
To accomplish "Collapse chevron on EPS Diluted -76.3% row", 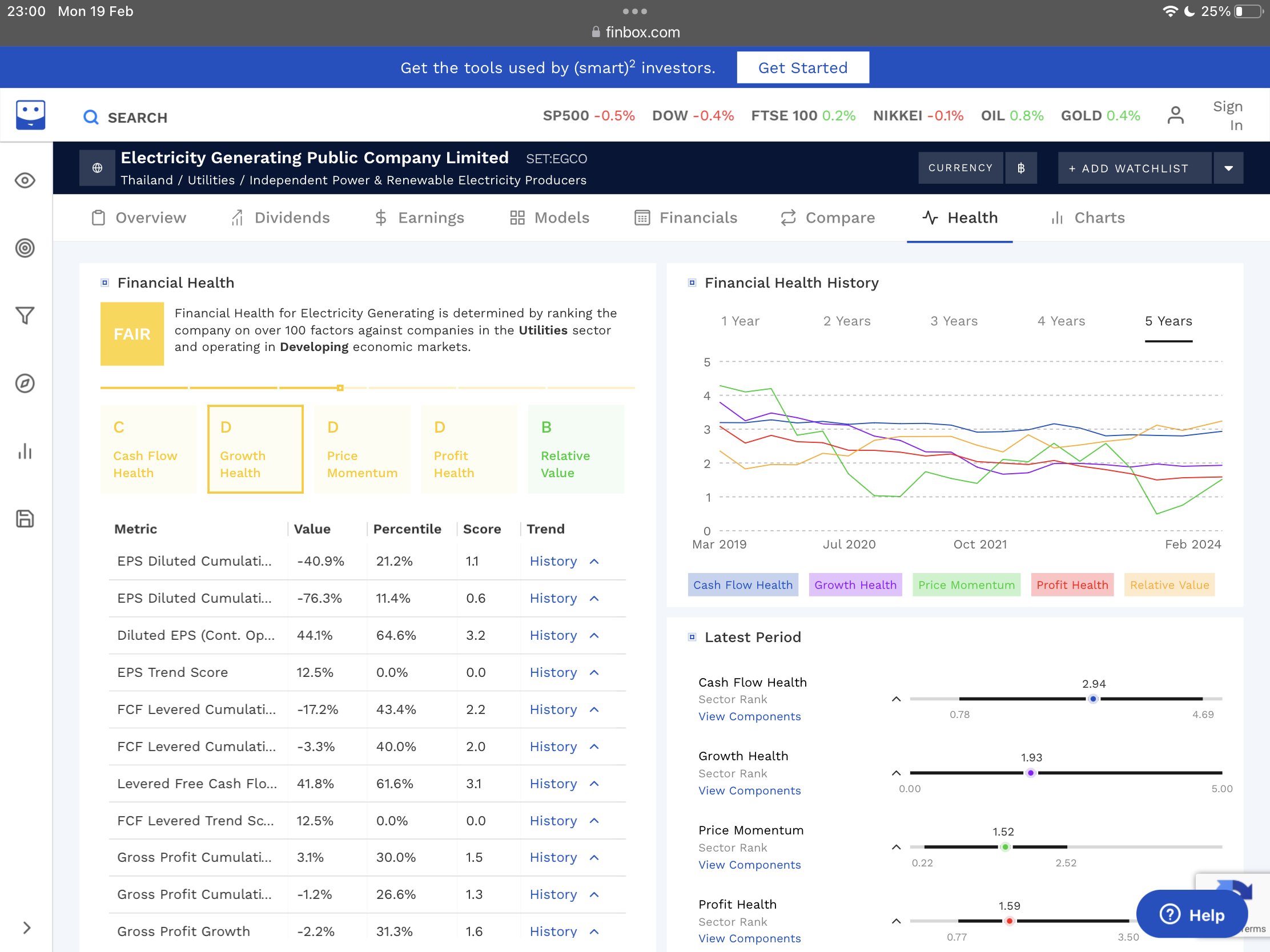I will (594, 599).
